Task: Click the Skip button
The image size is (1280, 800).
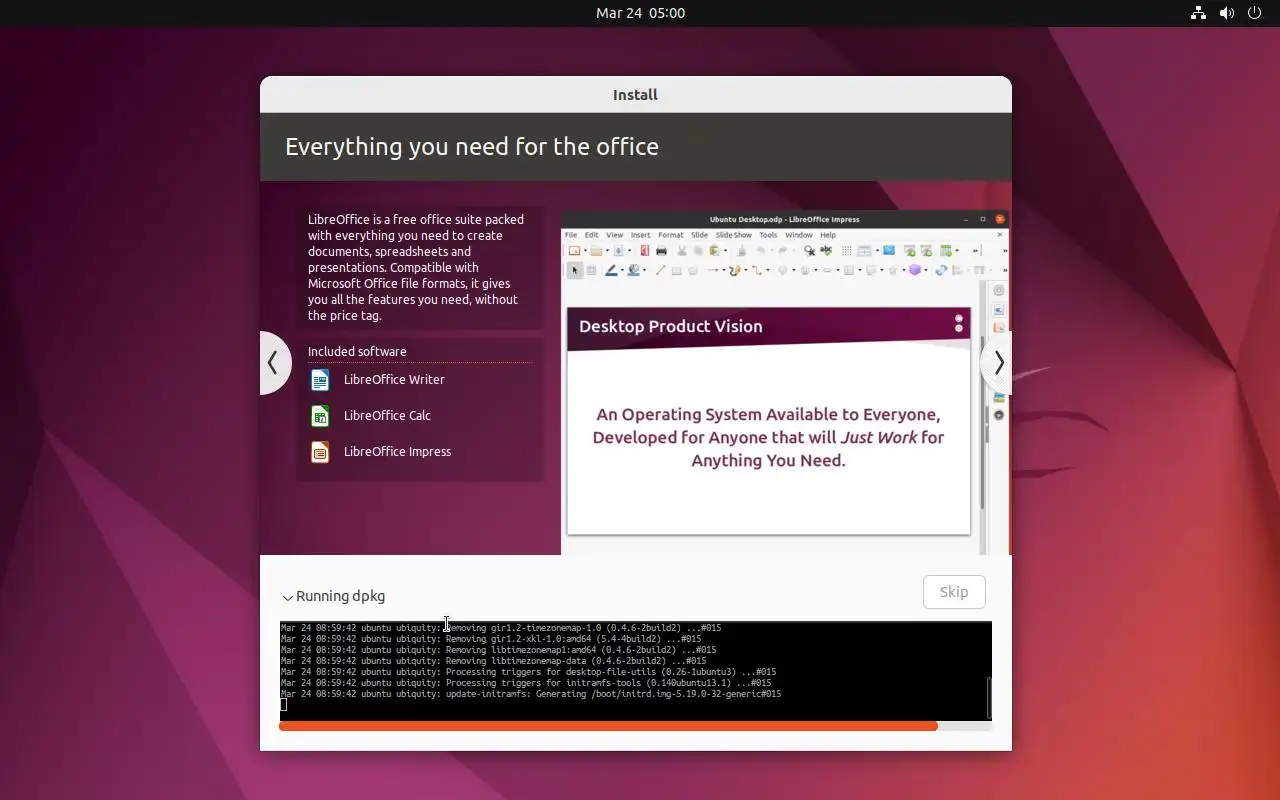Action: pyautogui.click(x=954, y=592)
